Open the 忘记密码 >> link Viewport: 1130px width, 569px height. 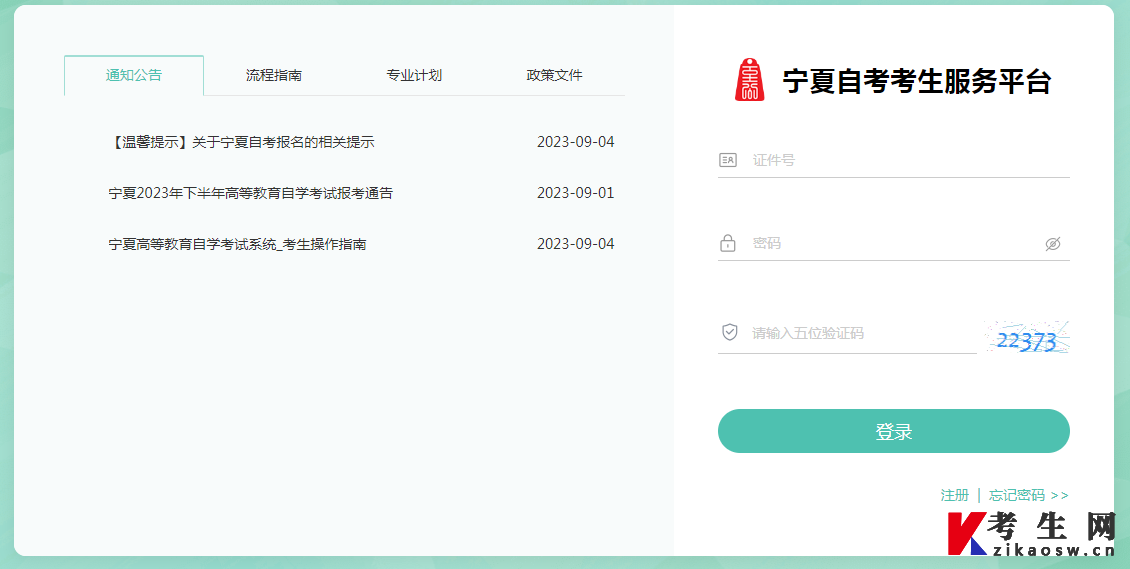coord(1029,495)
